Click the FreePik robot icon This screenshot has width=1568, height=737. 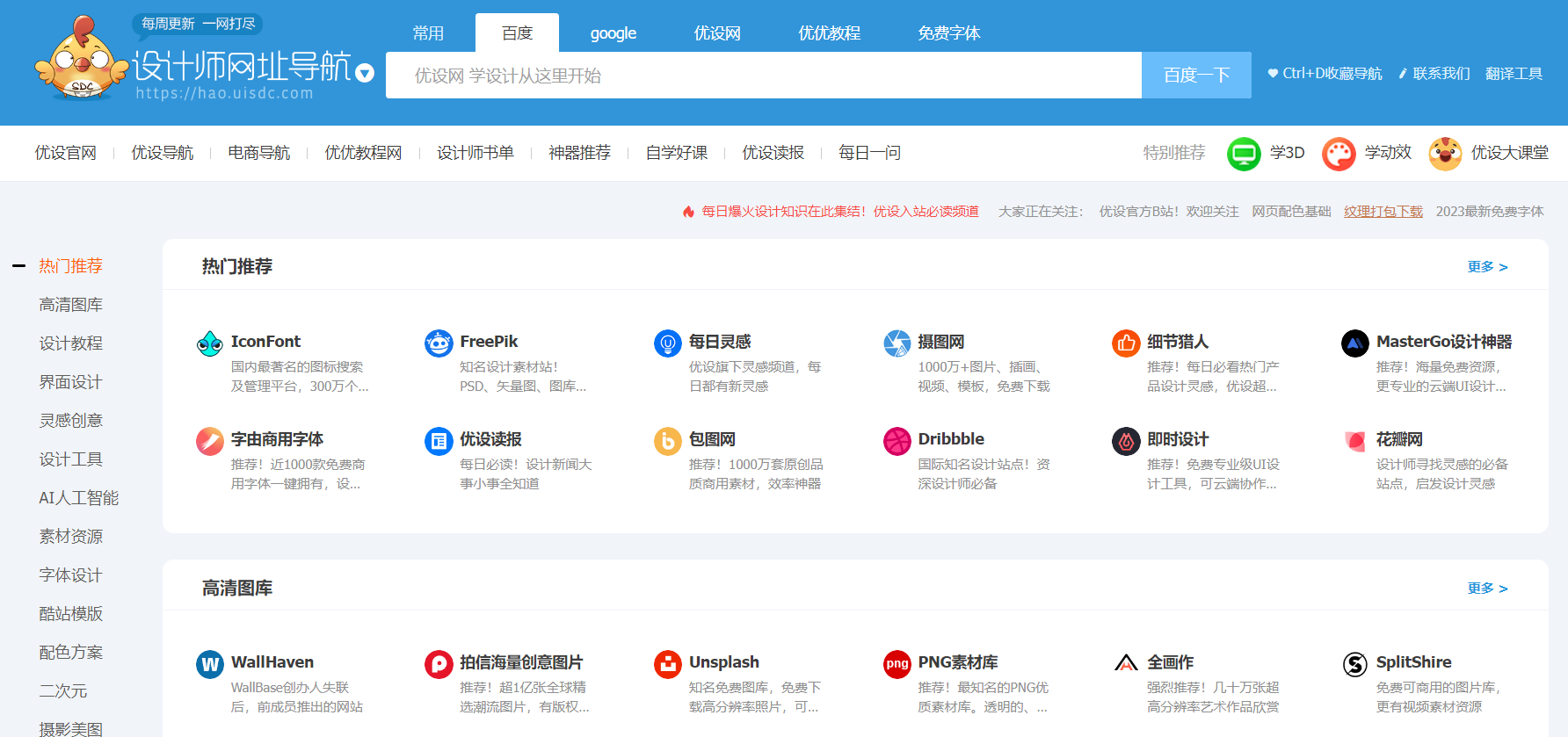[439, 343]
